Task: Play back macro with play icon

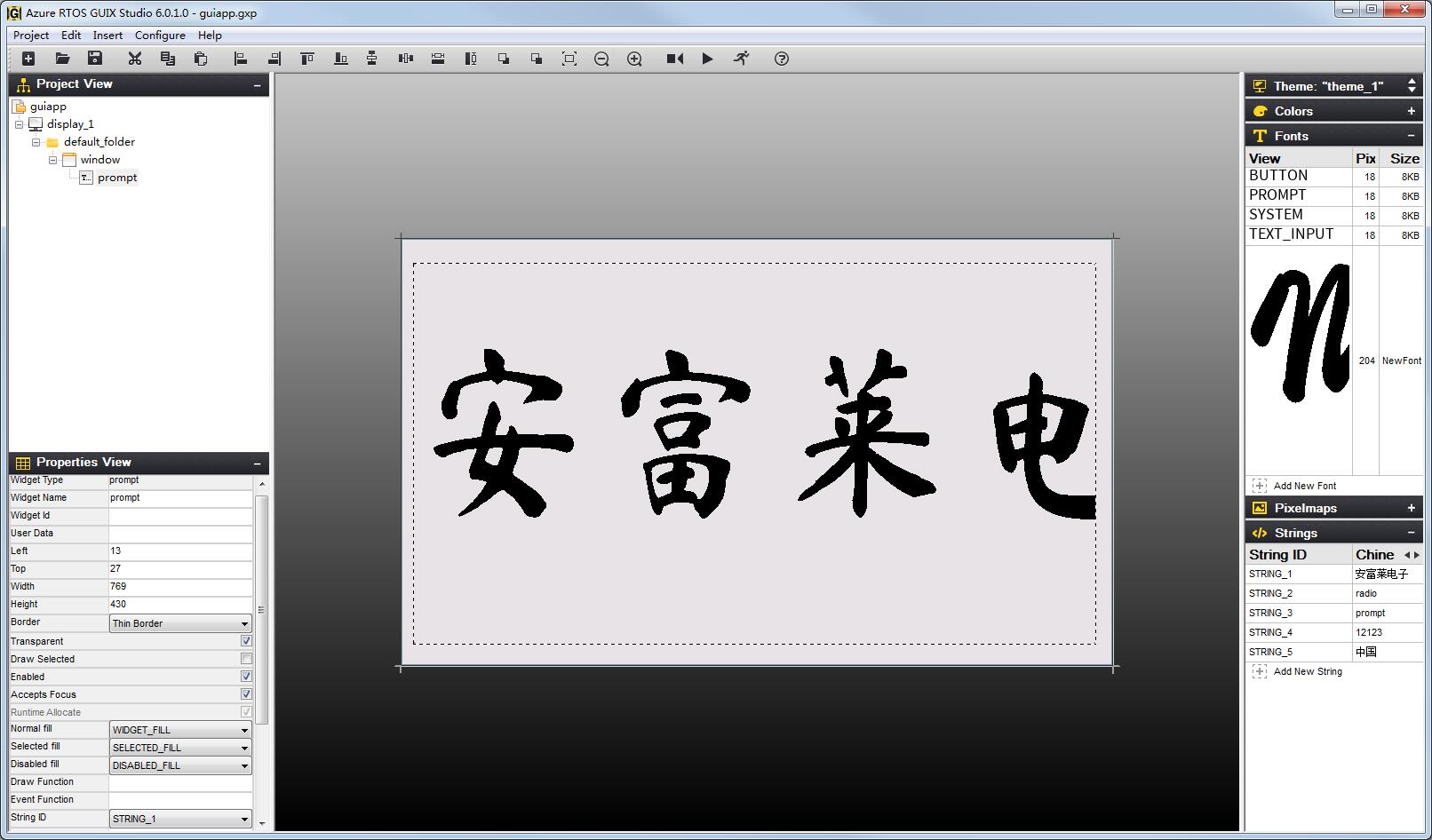Action: coord(707,59)
